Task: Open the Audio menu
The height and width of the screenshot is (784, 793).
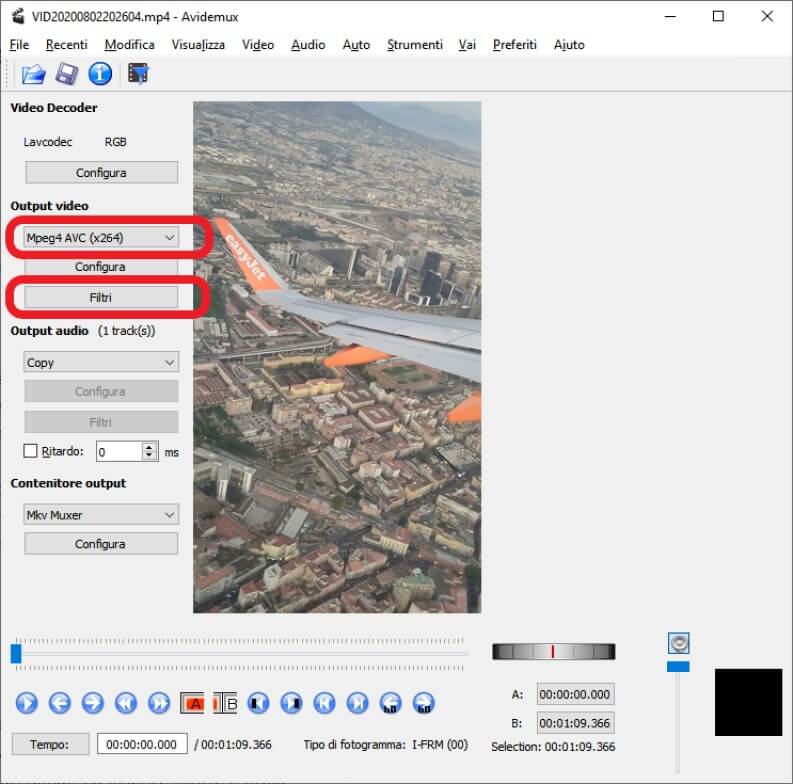Action: tap(308, 45)
